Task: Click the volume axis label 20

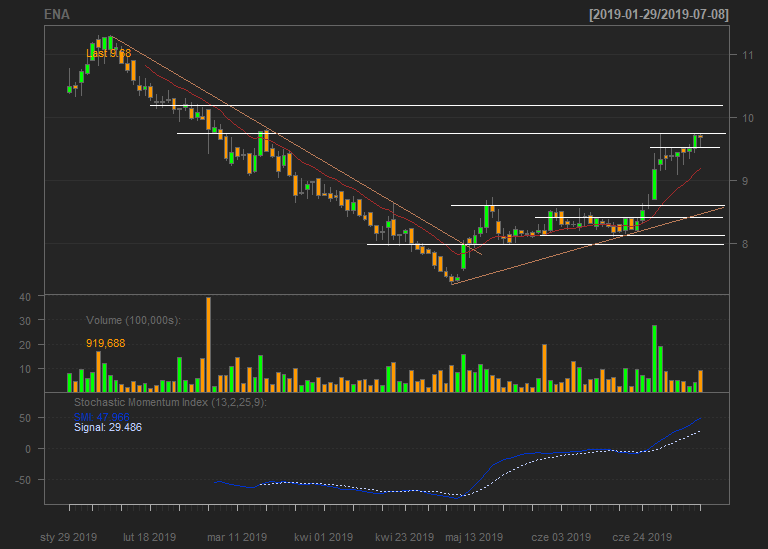Action: (x=25, y=345)
